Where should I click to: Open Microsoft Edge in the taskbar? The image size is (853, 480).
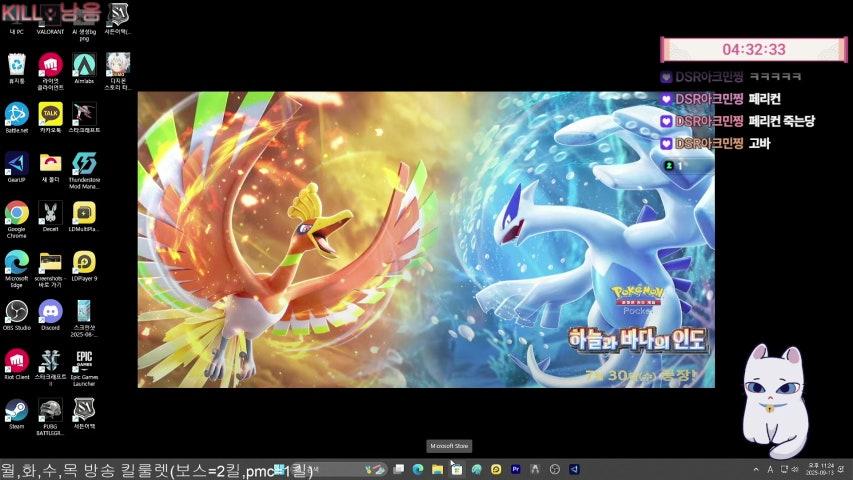pyautogui.click(x=418, y=469)
